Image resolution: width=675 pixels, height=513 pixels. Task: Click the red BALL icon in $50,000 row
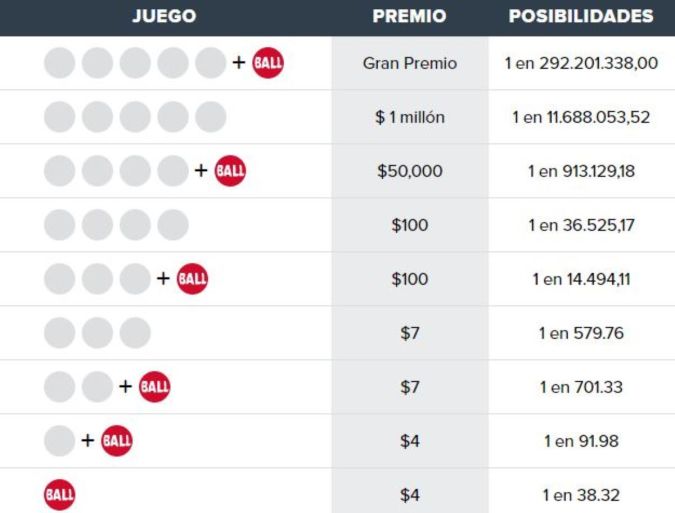(230, 171)
